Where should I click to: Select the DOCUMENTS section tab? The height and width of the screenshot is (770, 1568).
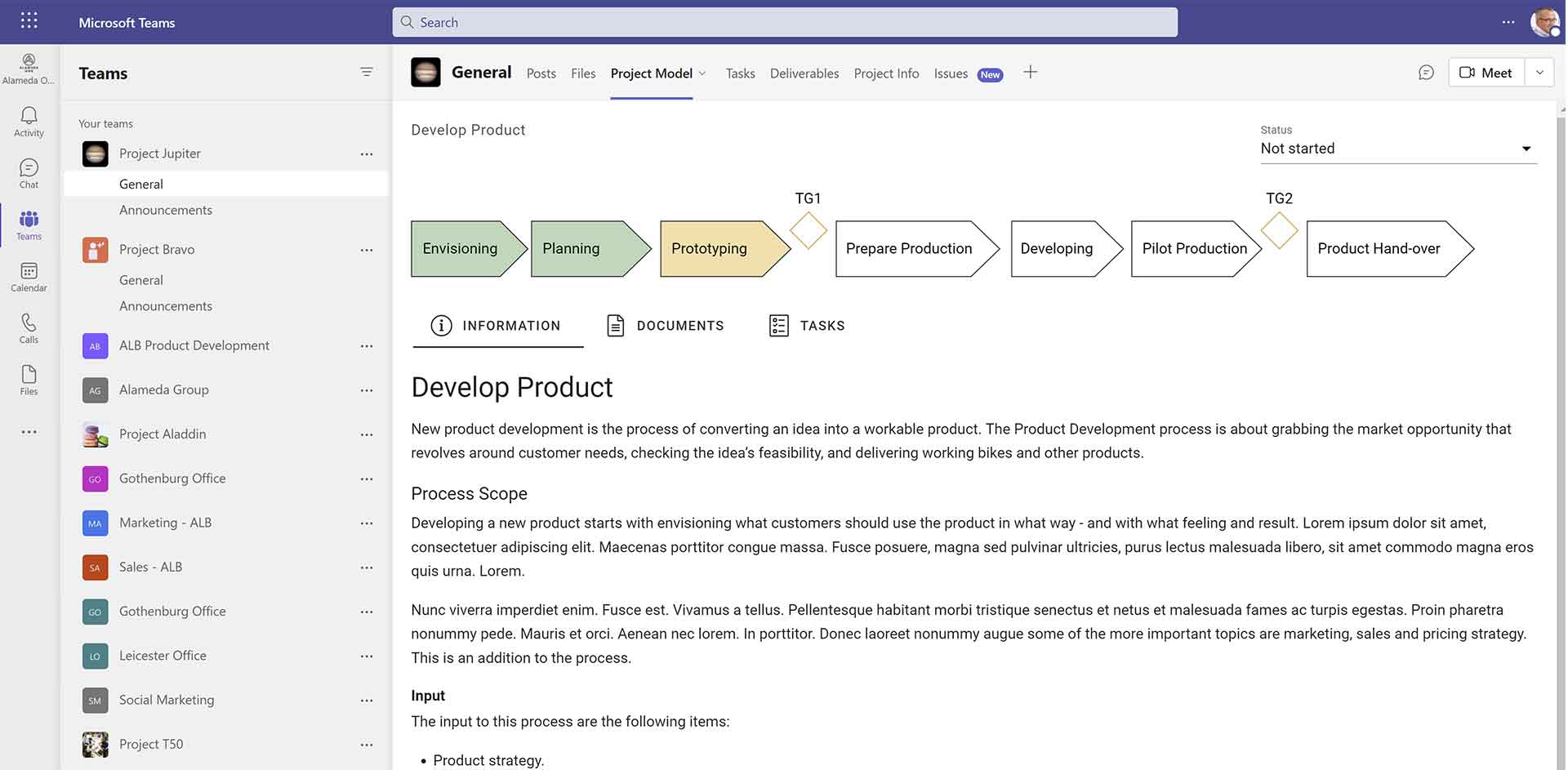coord(665,326)
